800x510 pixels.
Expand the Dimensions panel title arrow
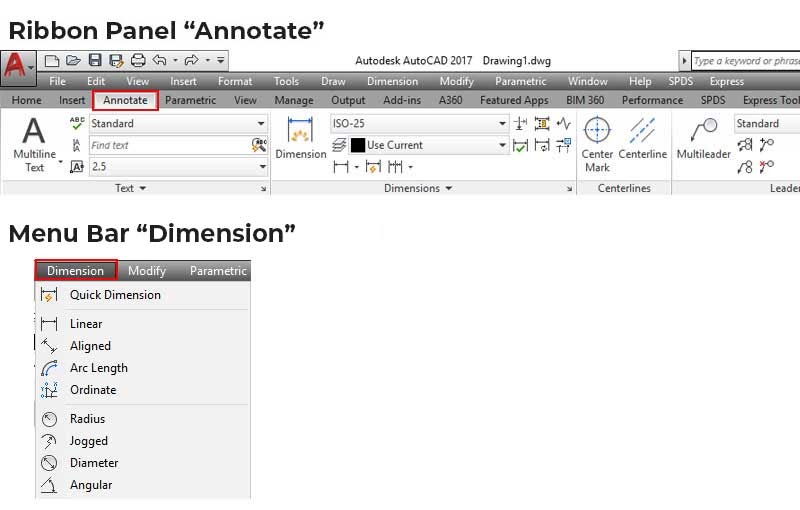(x=448, y=188)
